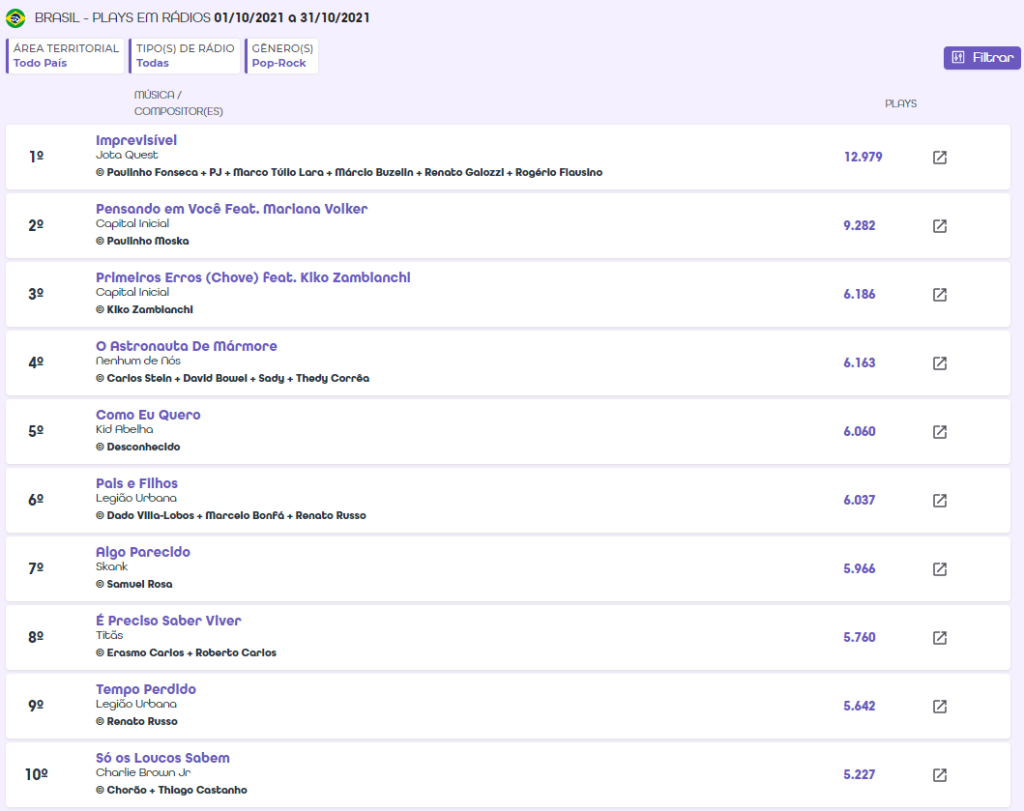Click external link icon for Como Eu Quero

pos(939,432)
